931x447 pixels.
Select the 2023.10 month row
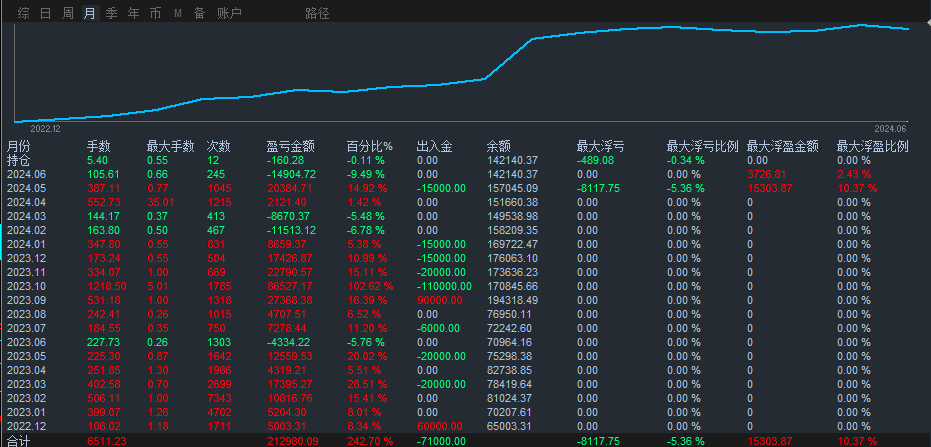pos(27,286)
